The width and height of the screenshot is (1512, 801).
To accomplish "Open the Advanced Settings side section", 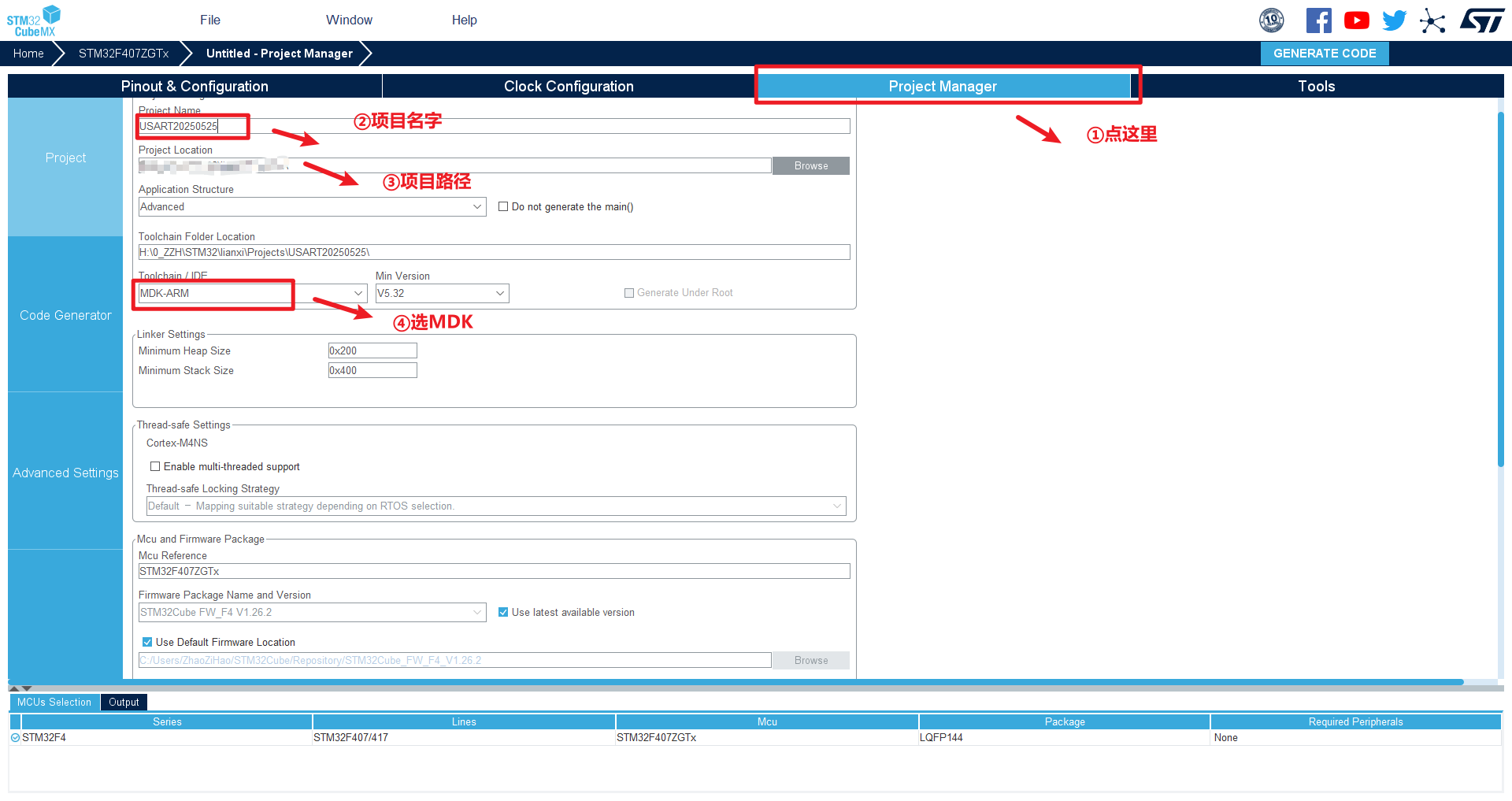I will coord(65,473).
